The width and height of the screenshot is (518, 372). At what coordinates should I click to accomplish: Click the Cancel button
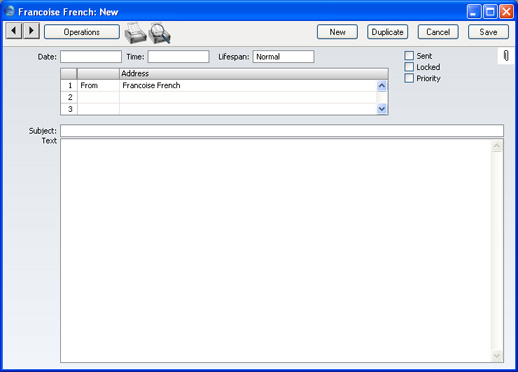pyautogui.click(x=438, y=32)
